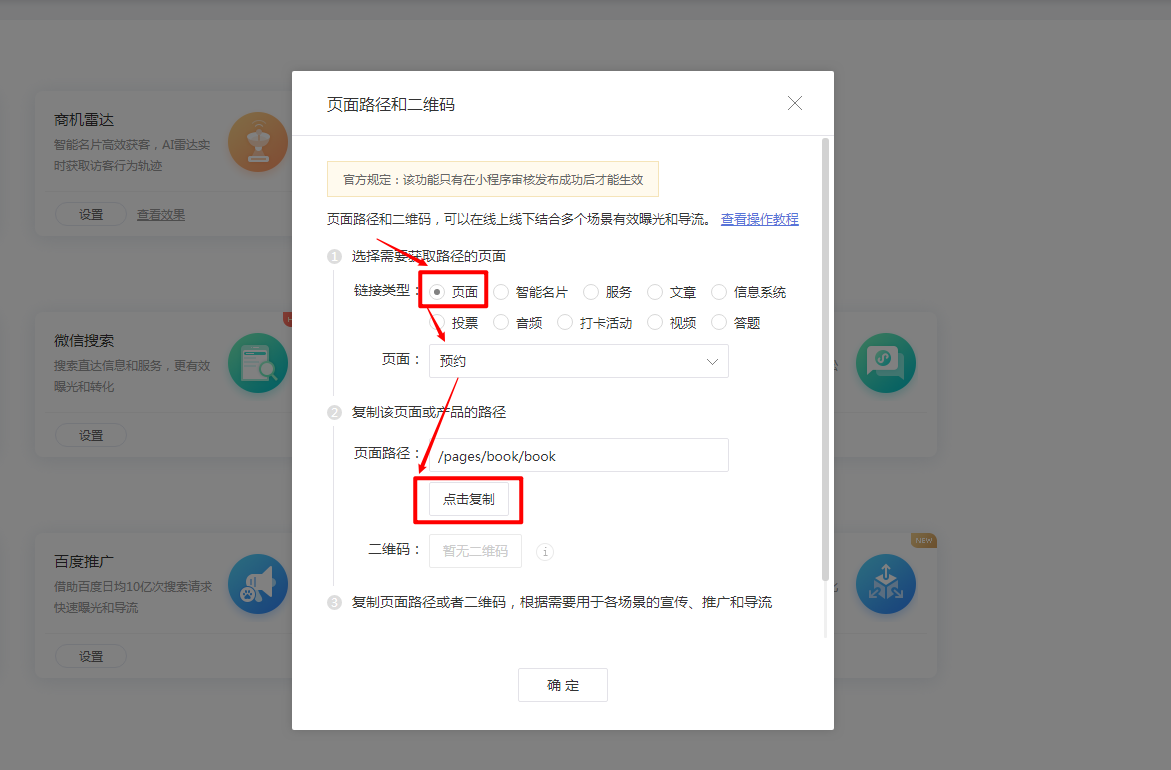Click the 微信搜索 magnifier icon
This screenshot has width=1171, height=770.
pos(257,363)
